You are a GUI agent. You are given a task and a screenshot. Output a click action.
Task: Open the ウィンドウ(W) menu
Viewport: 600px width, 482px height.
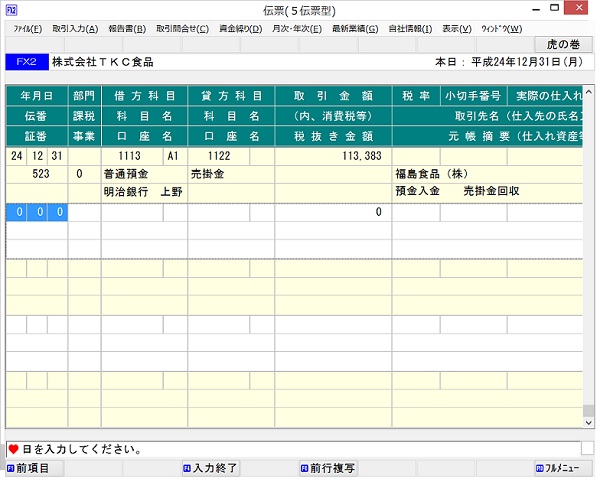(502, 29)
